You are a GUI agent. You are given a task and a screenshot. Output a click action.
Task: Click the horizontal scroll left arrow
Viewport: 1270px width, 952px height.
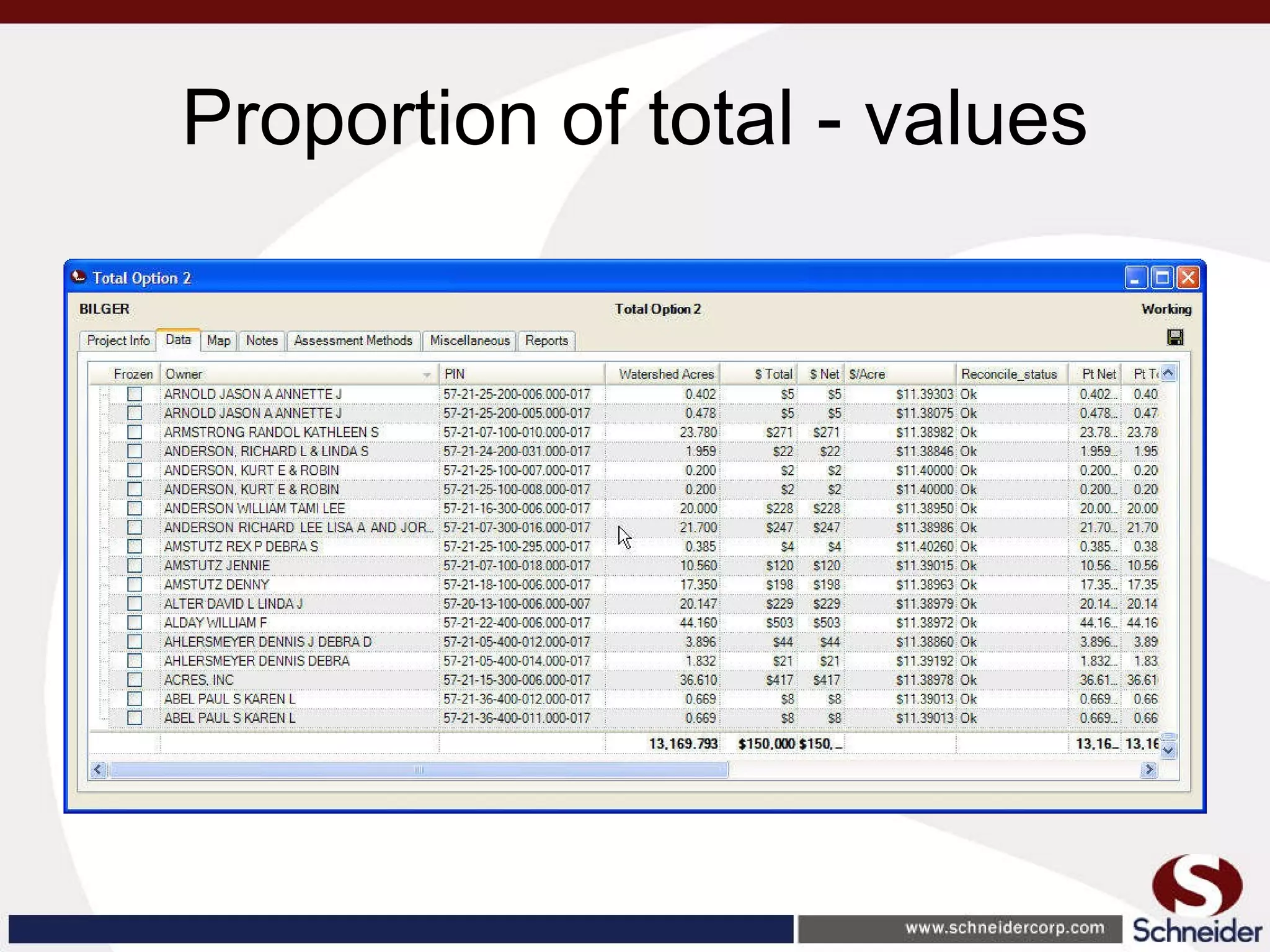(98, 770)
